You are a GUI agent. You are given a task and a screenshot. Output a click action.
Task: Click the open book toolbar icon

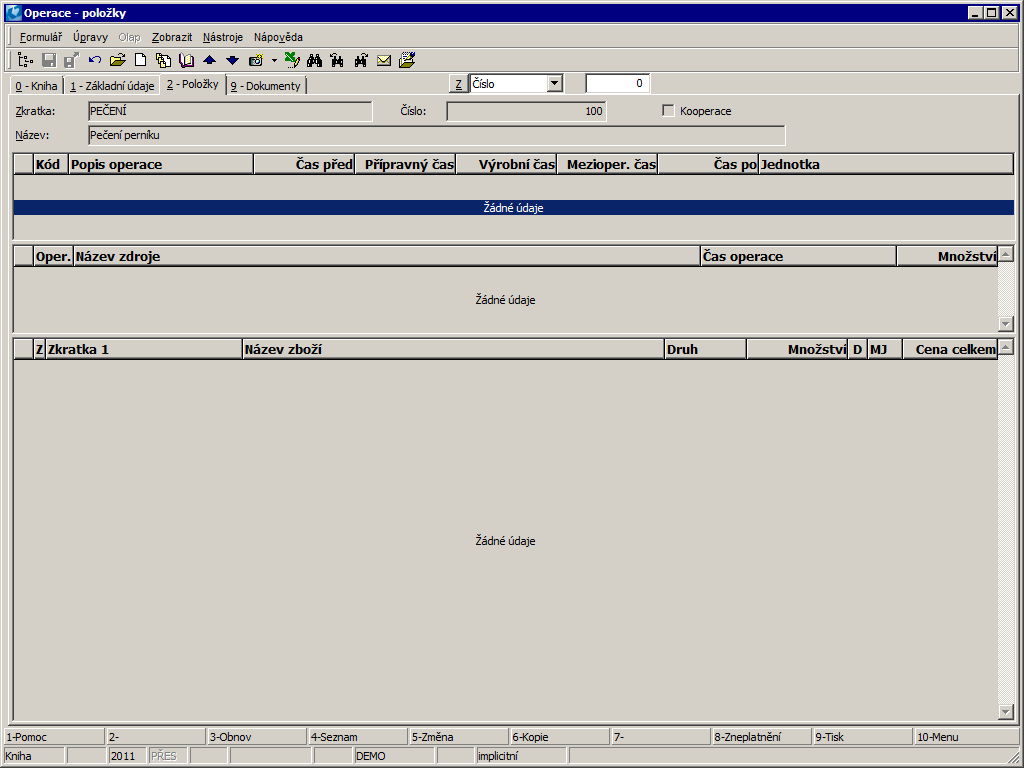pyautogui.click(x=186, y=60)
